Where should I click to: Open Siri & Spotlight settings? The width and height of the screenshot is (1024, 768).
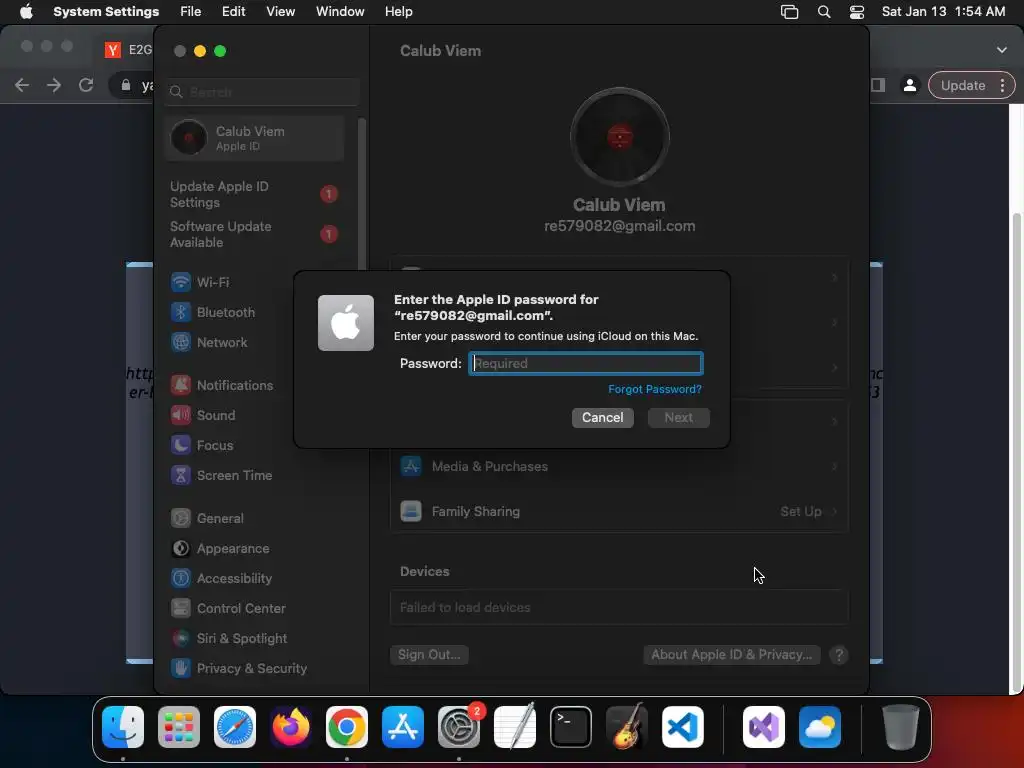(229, 639)
